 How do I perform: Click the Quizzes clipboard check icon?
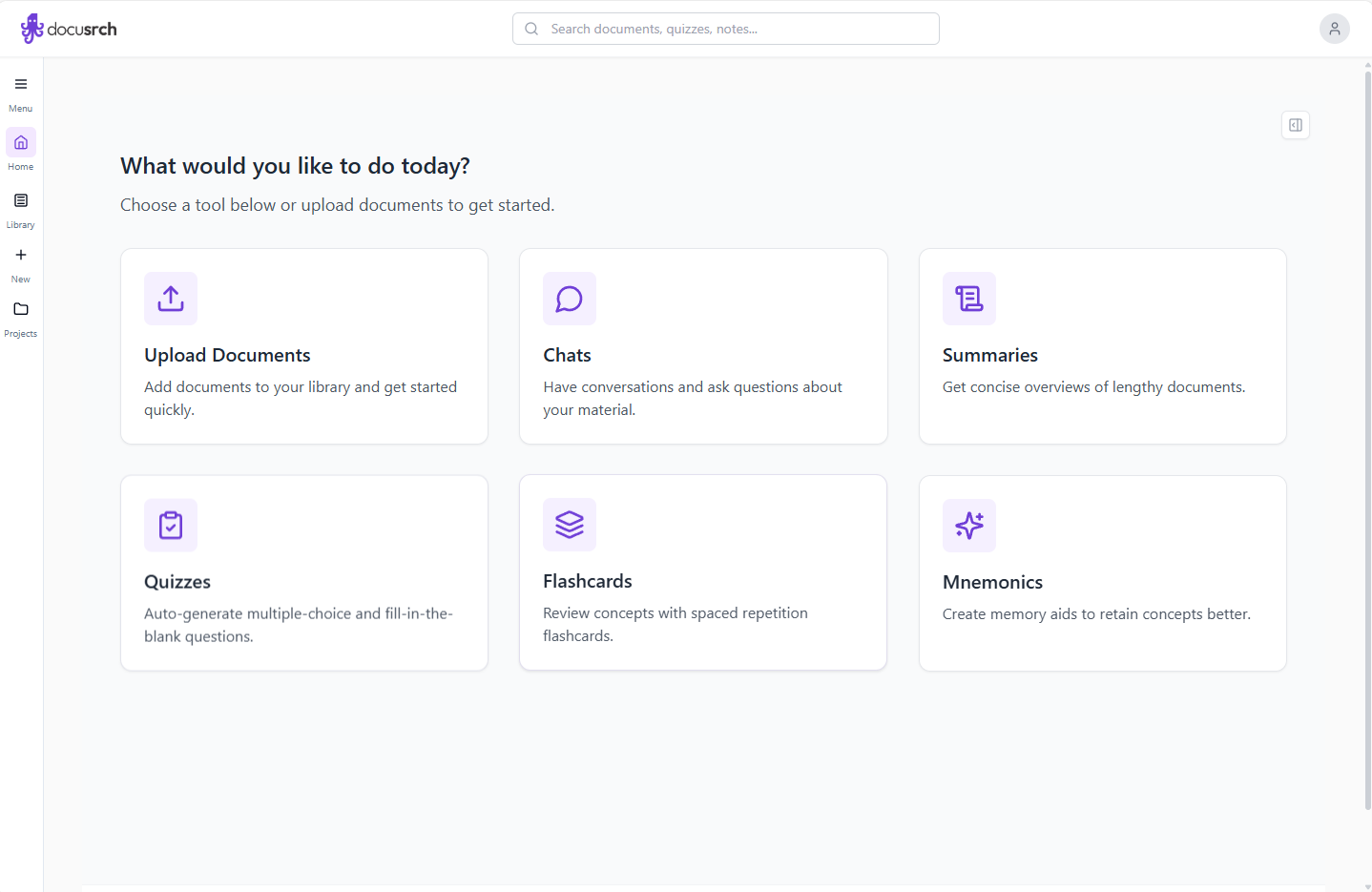171,526
